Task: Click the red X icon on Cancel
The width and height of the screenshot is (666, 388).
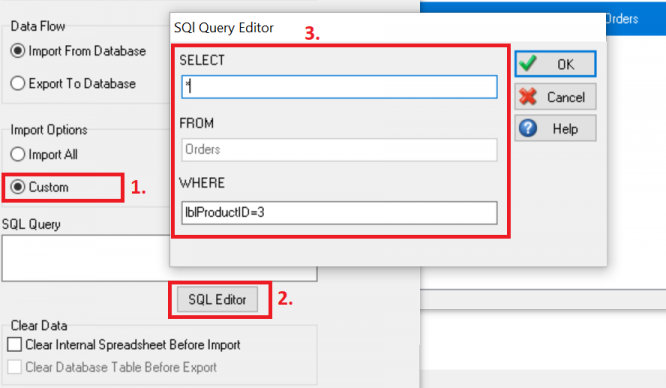Action: [528, 96]
